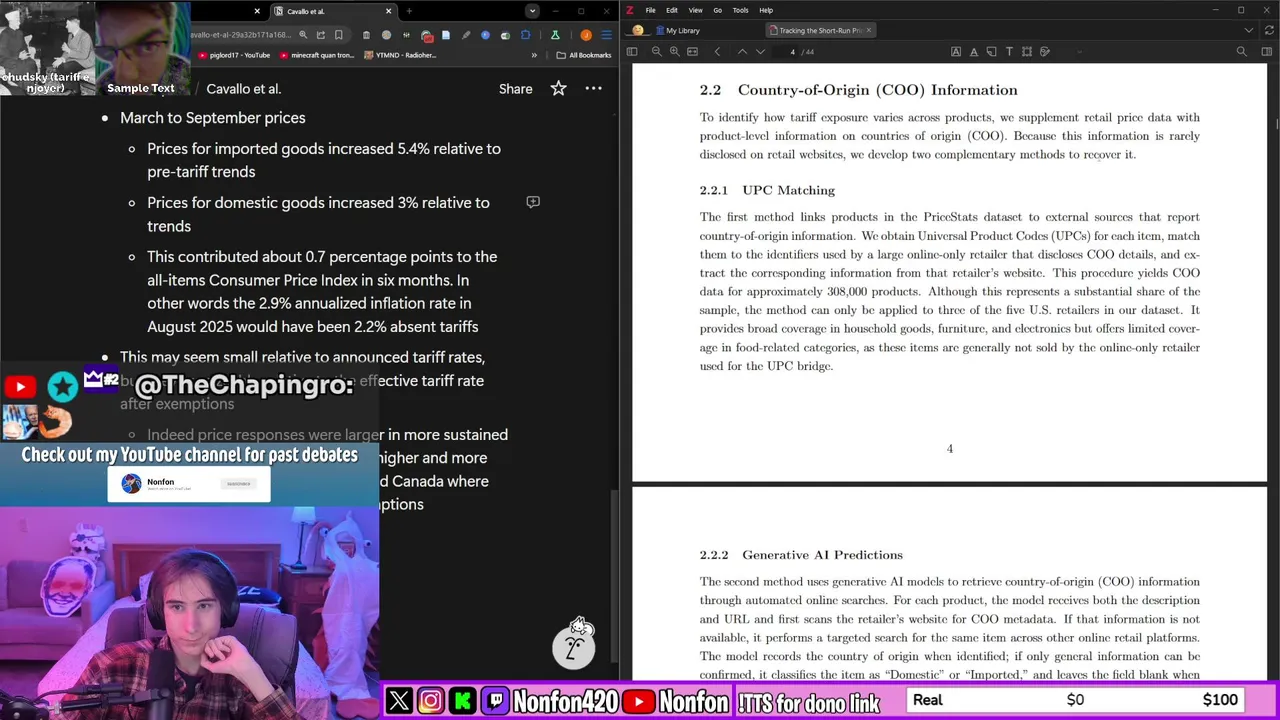This screenshot has width=1280, height=720.
Task: Toggle the Zotero right context pane
Action: 1267,51
